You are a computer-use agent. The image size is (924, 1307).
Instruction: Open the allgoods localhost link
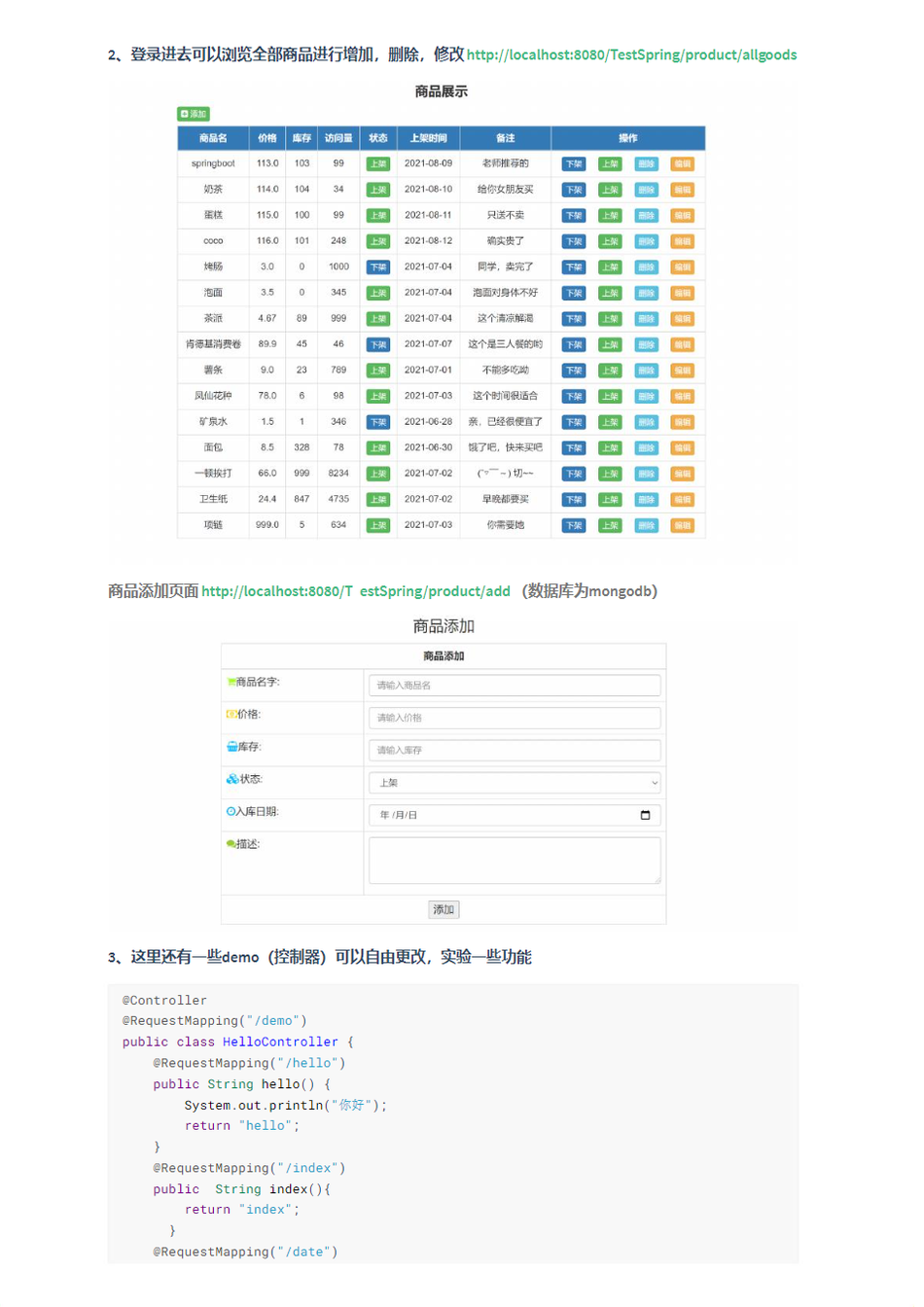(631, 54)
